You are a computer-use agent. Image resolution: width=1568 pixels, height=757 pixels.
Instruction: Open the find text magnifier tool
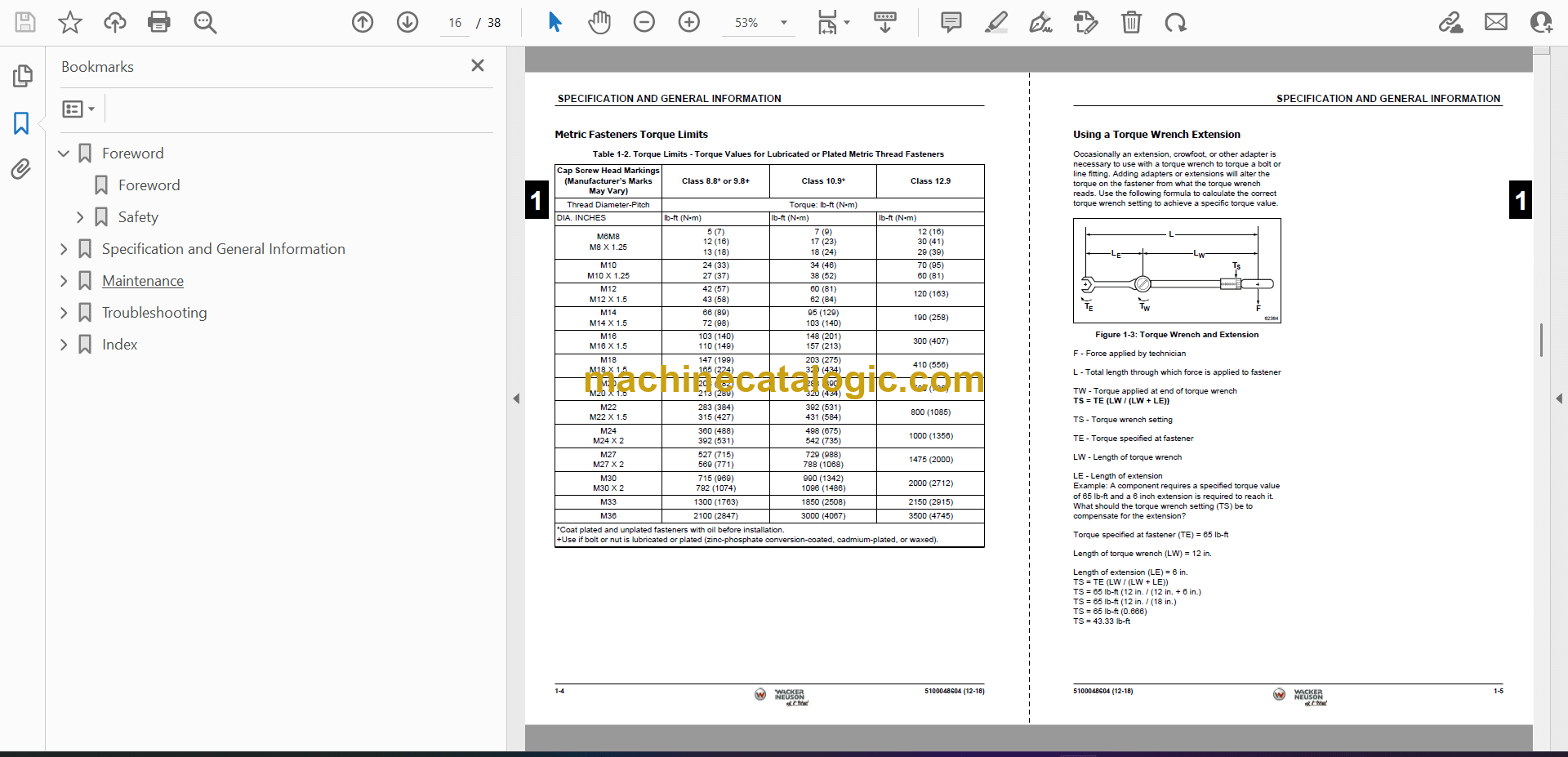click(x=205, y=22)
